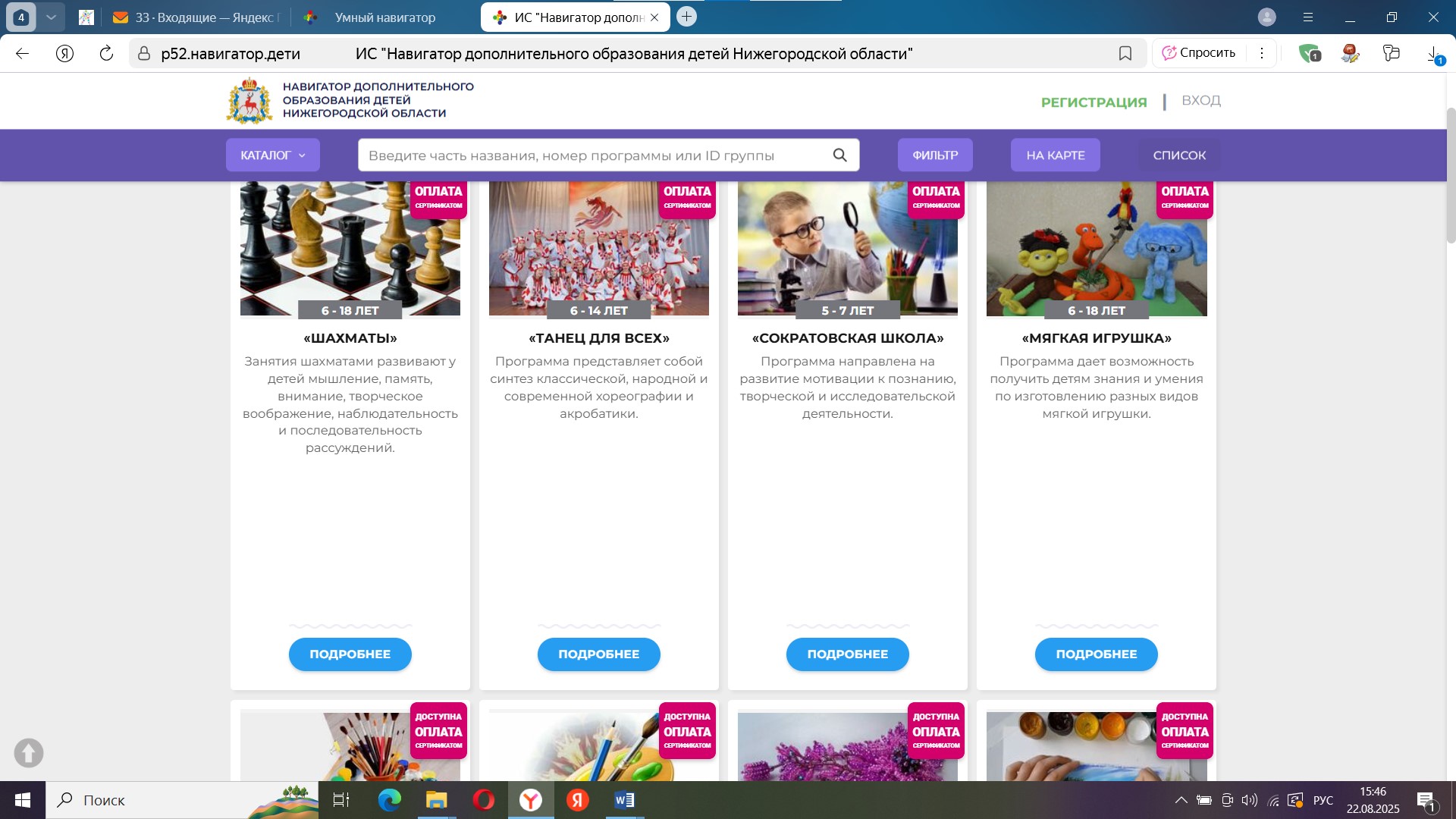Expand the КАТАЛОГ dropdown
Viewport: 1456px width, 819px height.
pos(272,155)
